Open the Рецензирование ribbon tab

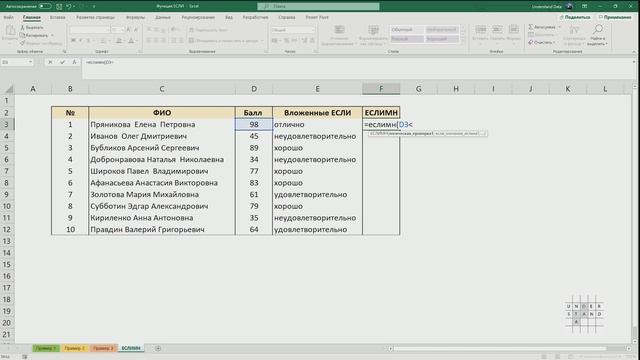point(198,17)
